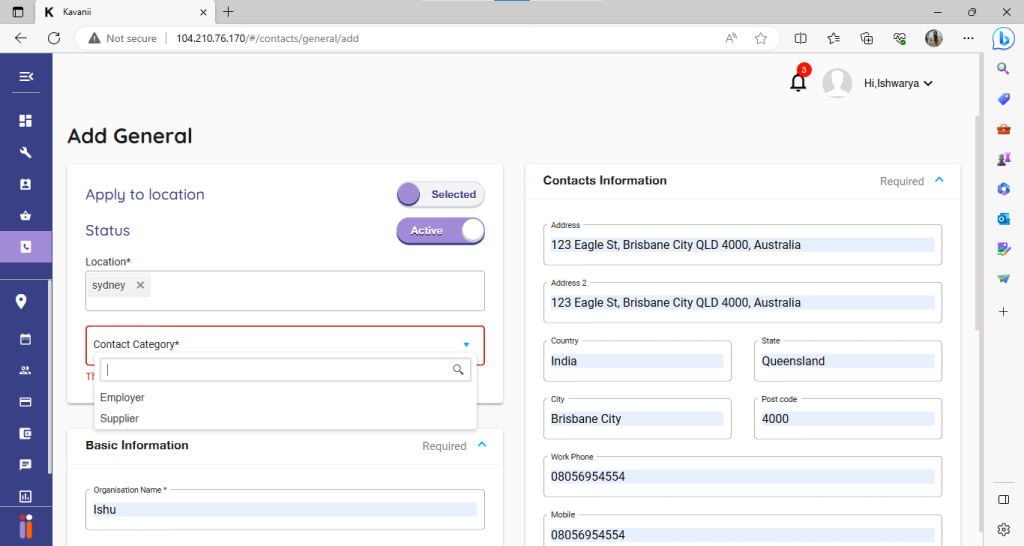1024x546 pixels.
Task: Select Employer from the category list
Action: [123, 398]
